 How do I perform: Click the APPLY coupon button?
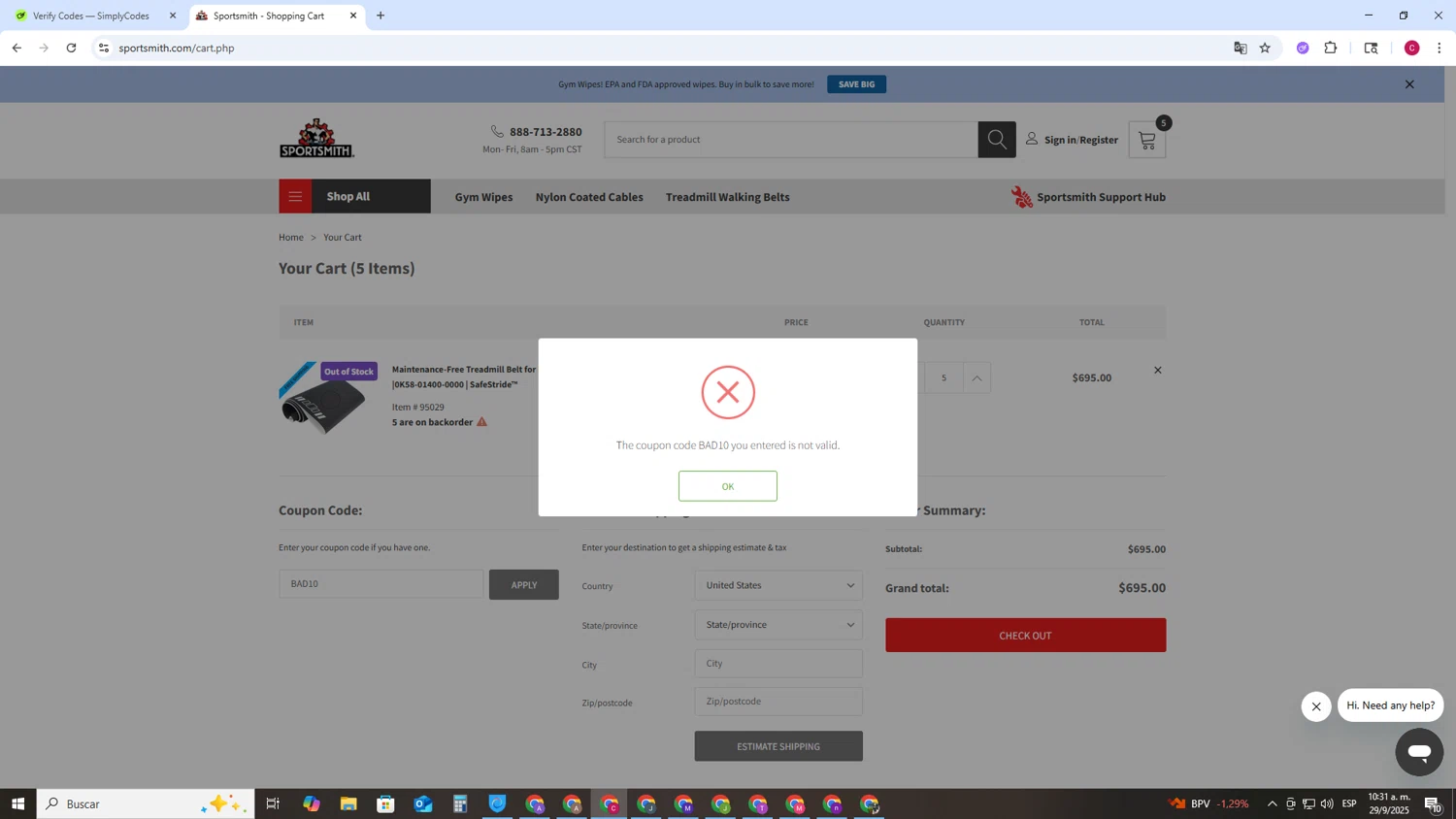tap(524, 584)
